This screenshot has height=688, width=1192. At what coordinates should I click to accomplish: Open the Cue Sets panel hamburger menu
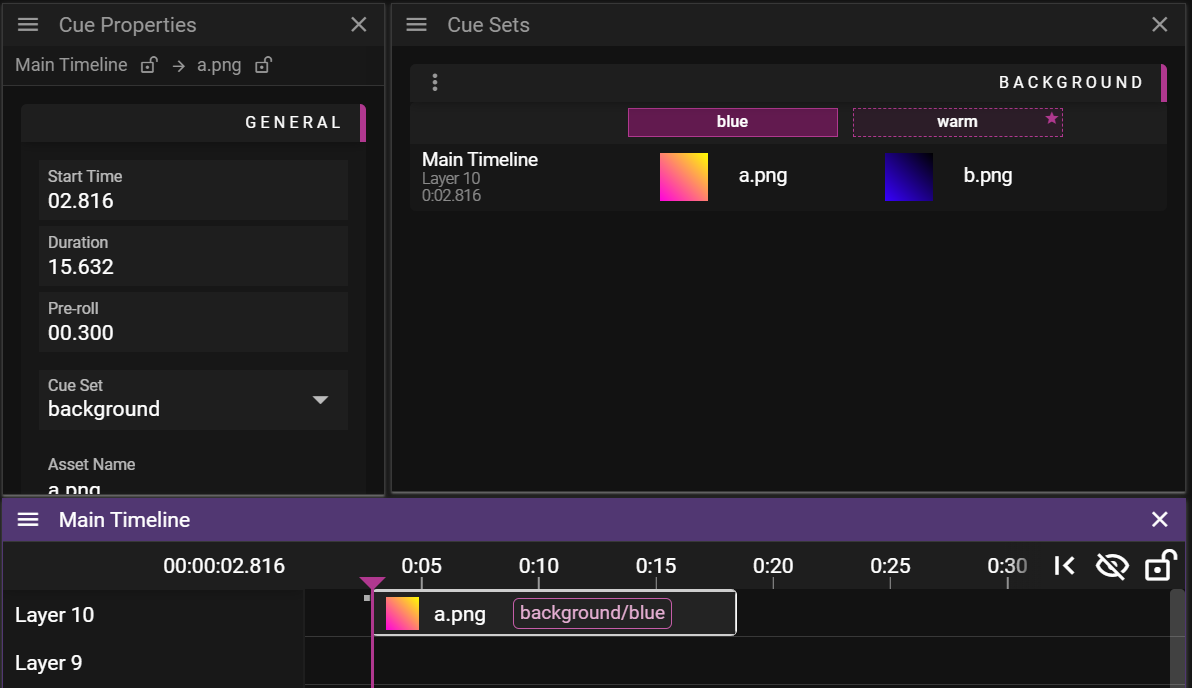417,24
